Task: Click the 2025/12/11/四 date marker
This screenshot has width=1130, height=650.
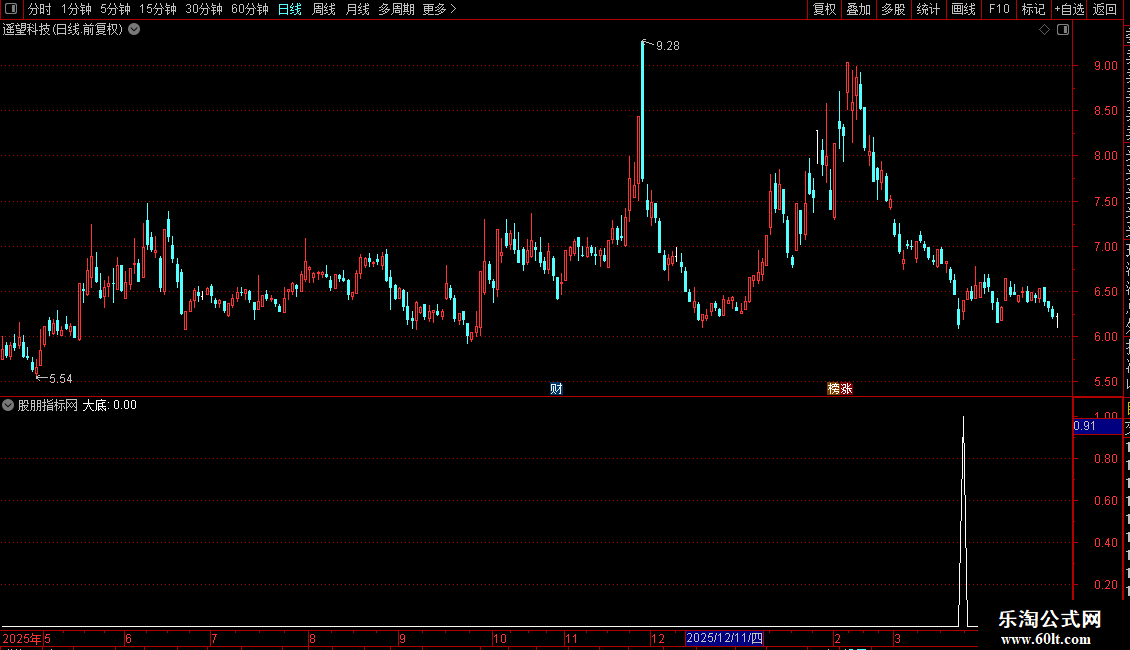Action: click(724, 638)
